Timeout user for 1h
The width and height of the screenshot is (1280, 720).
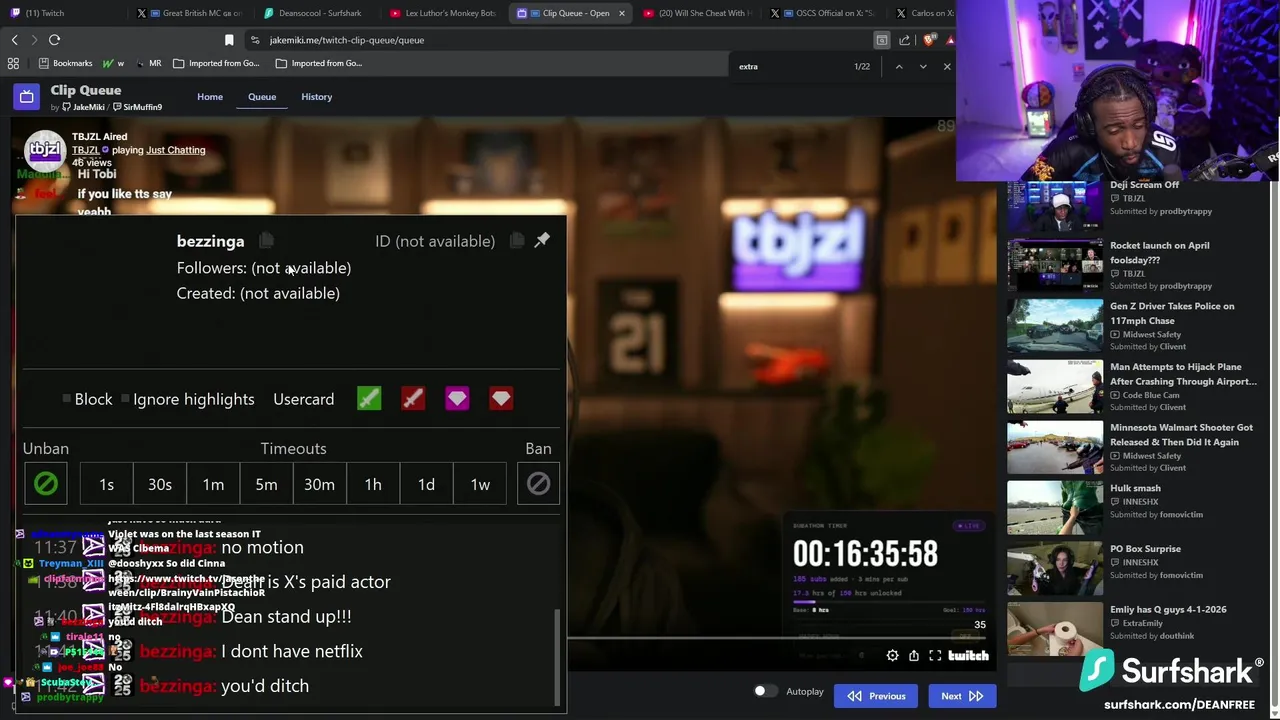click(373, 484)
